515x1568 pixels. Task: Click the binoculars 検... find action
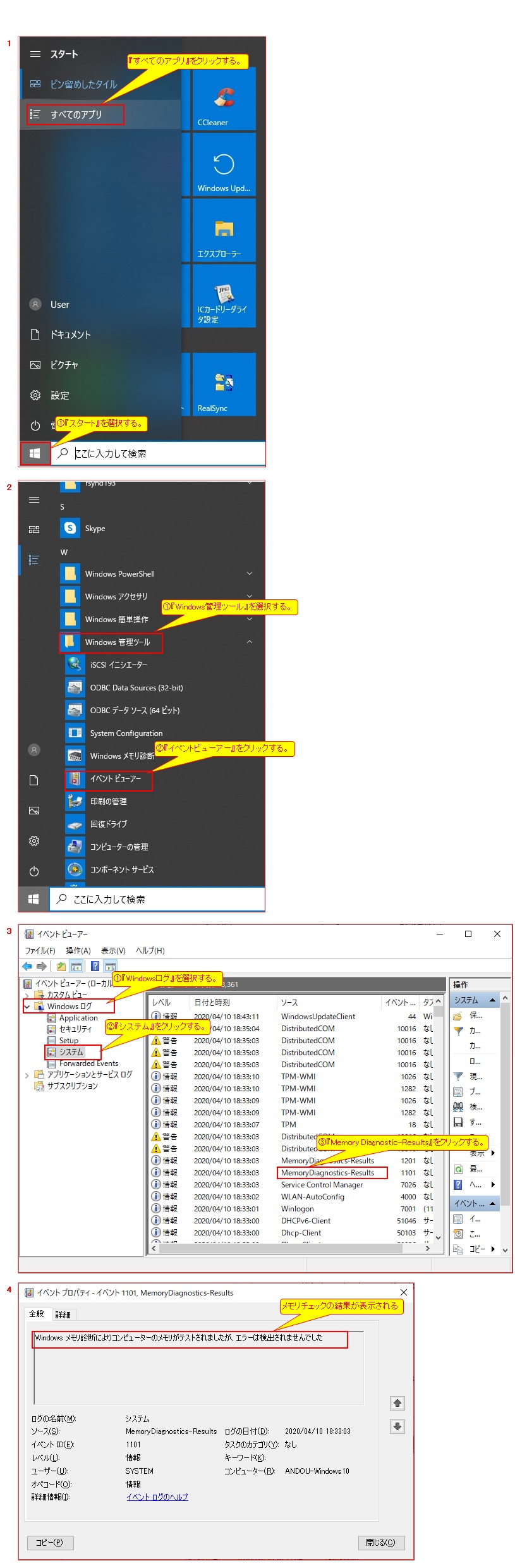click(468, 1106)
